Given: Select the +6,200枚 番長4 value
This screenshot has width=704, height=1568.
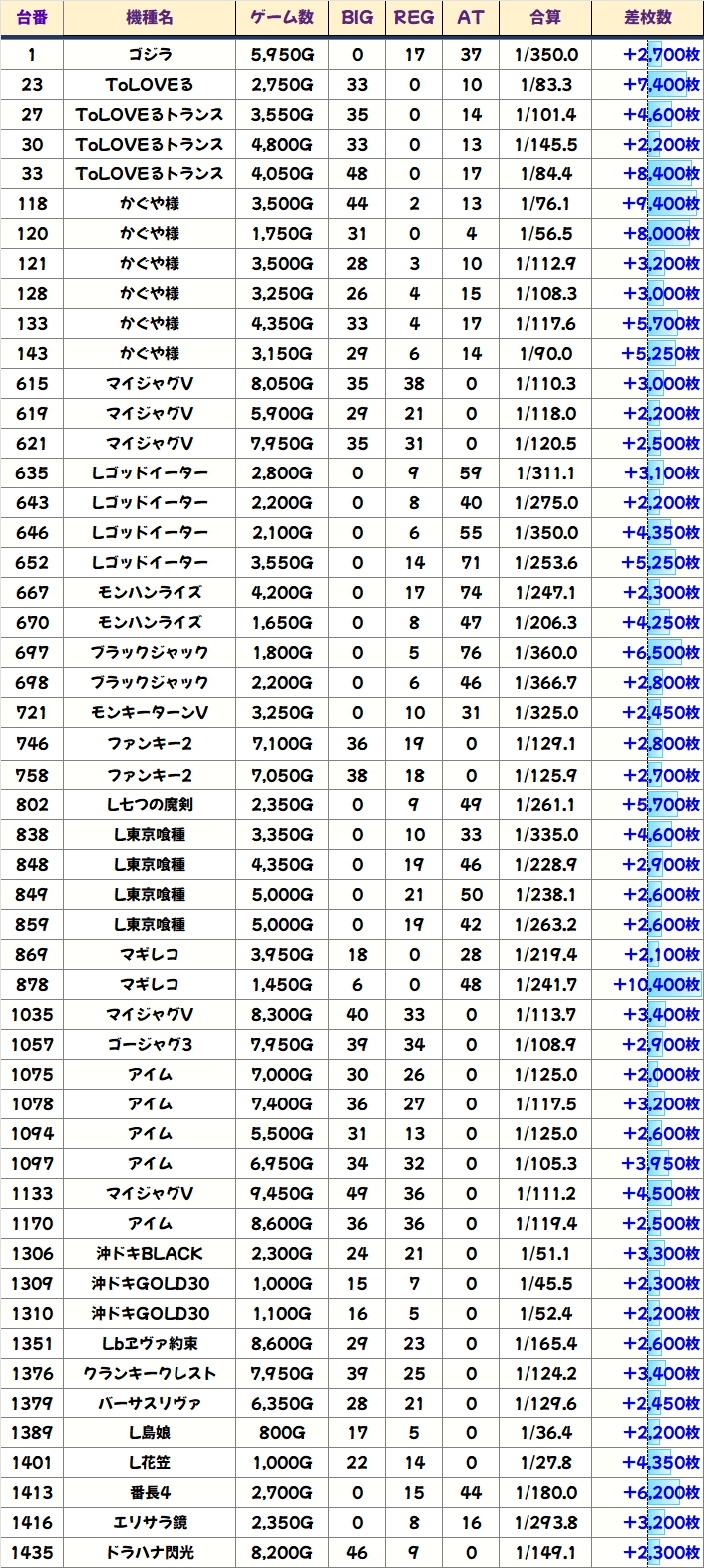Looking at the screenshot, I should [648, 1492].
